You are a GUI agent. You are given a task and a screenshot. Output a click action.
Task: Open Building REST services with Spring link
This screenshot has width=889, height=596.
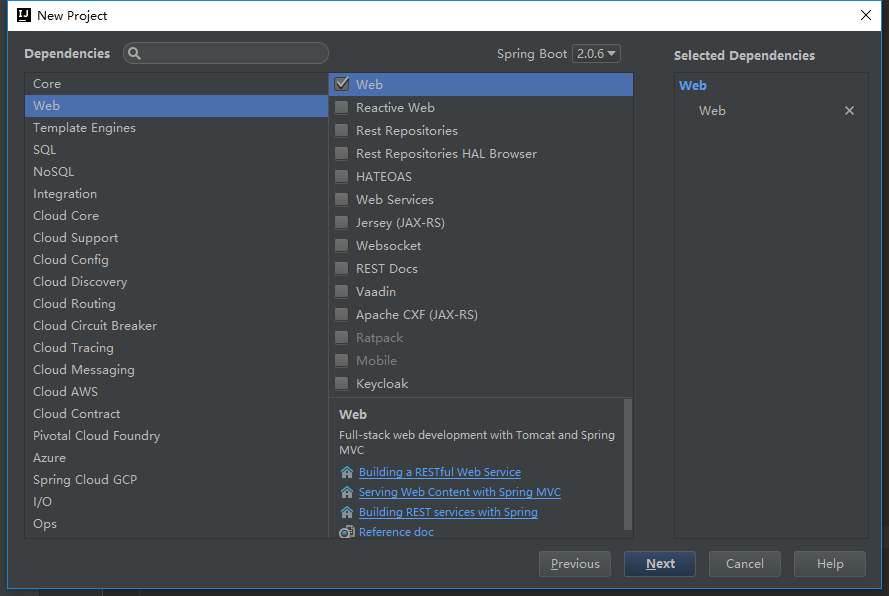tap(448, 512)
